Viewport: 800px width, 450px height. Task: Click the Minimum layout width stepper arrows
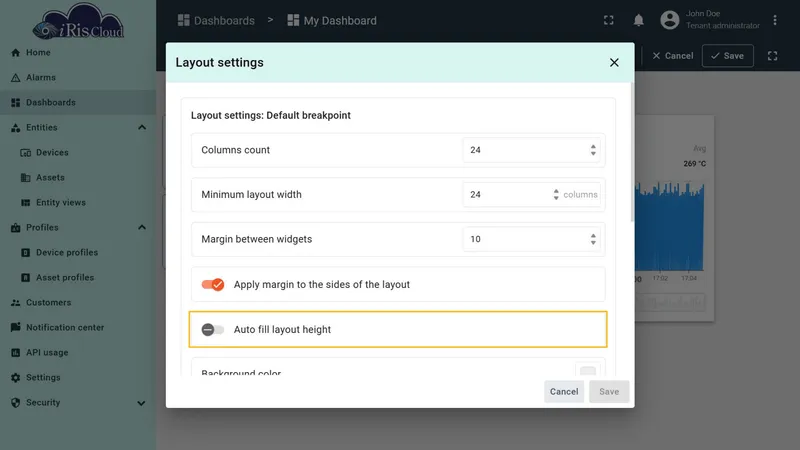(556, 194)
